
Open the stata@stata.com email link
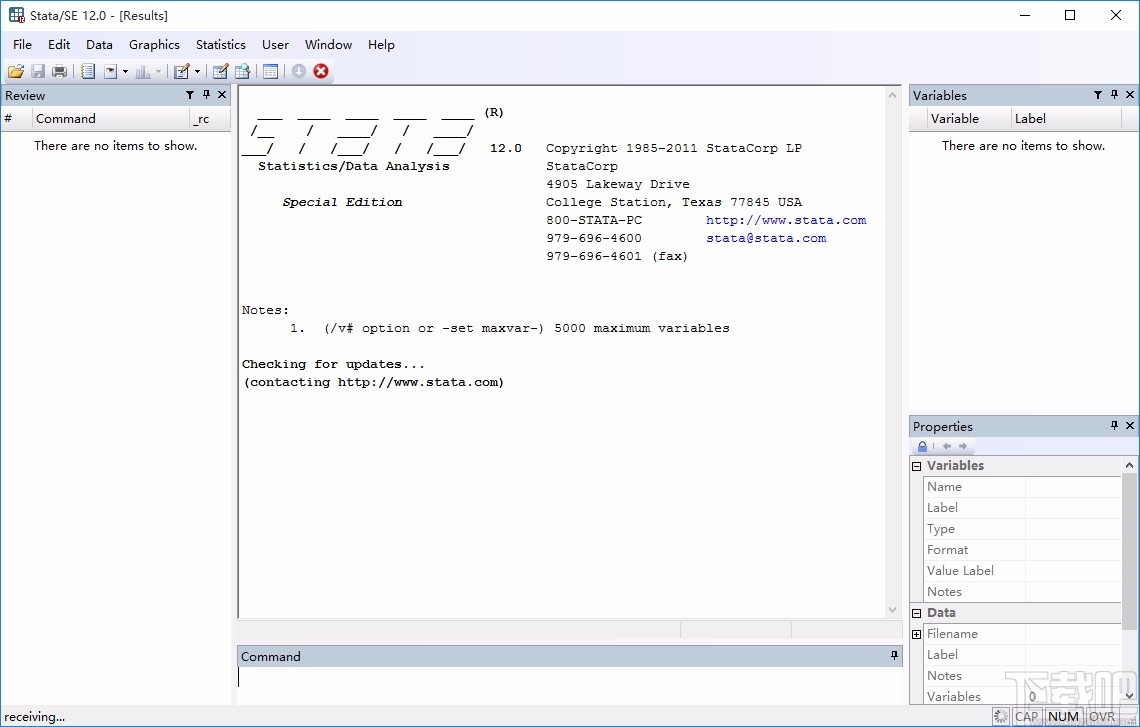point(766,238)
